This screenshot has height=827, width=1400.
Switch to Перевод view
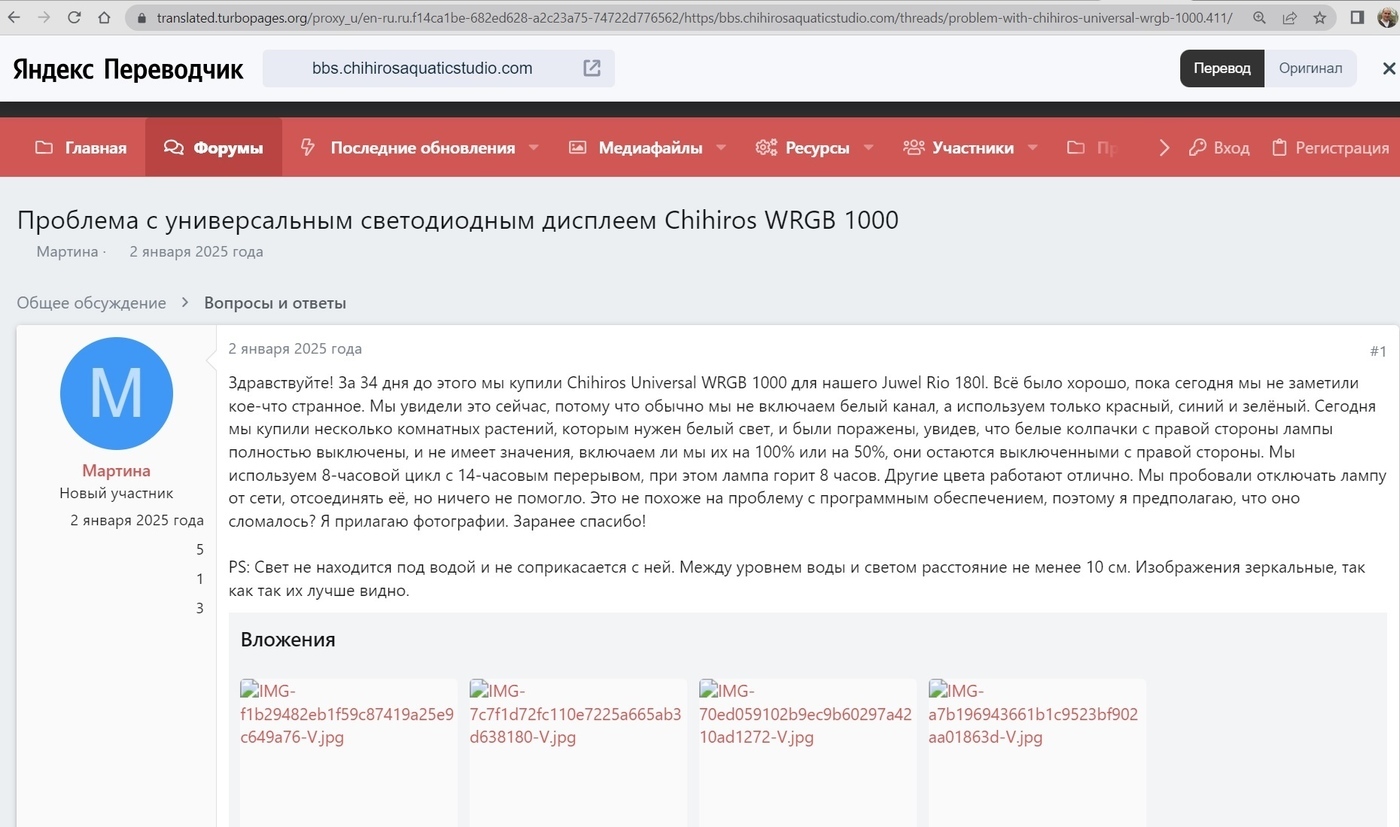pyautogui.click(x=1222, y=68)
